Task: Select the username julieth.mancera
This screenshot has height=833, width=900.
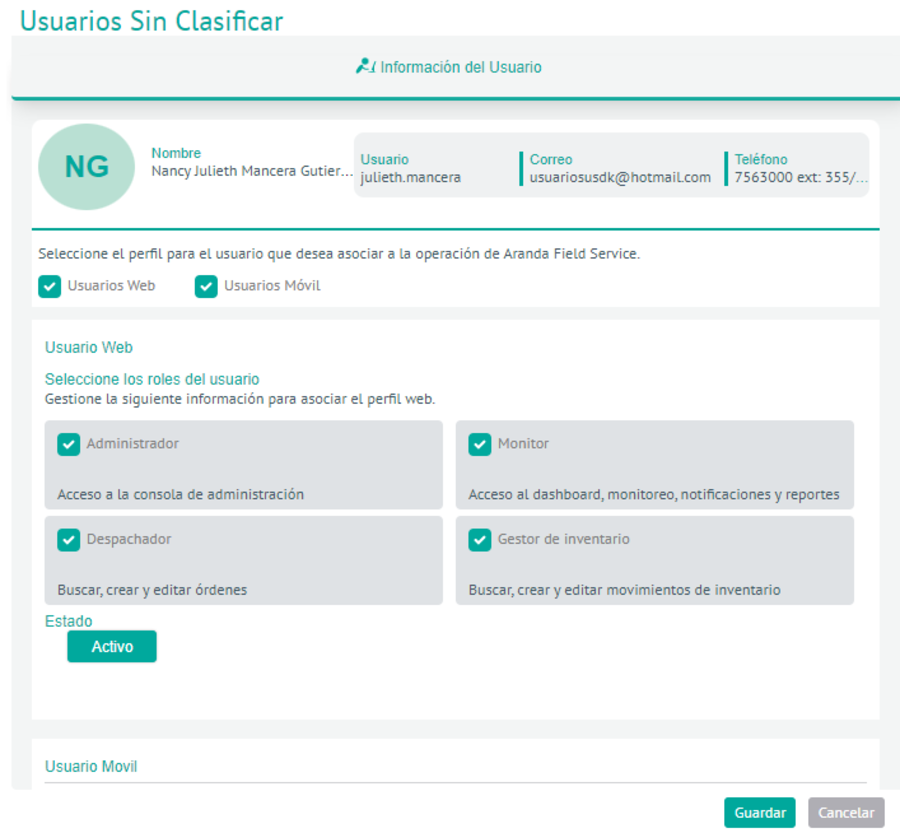Action: pyautogui.click(x=410, y=177)
